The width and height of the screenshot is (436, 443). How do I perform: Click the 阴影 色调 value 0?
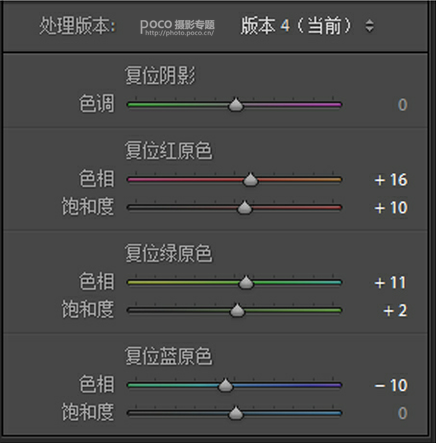[403, 105]
